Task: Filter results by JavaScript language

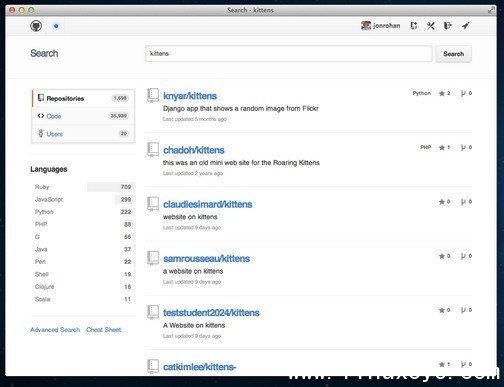Action: (83, 199)
